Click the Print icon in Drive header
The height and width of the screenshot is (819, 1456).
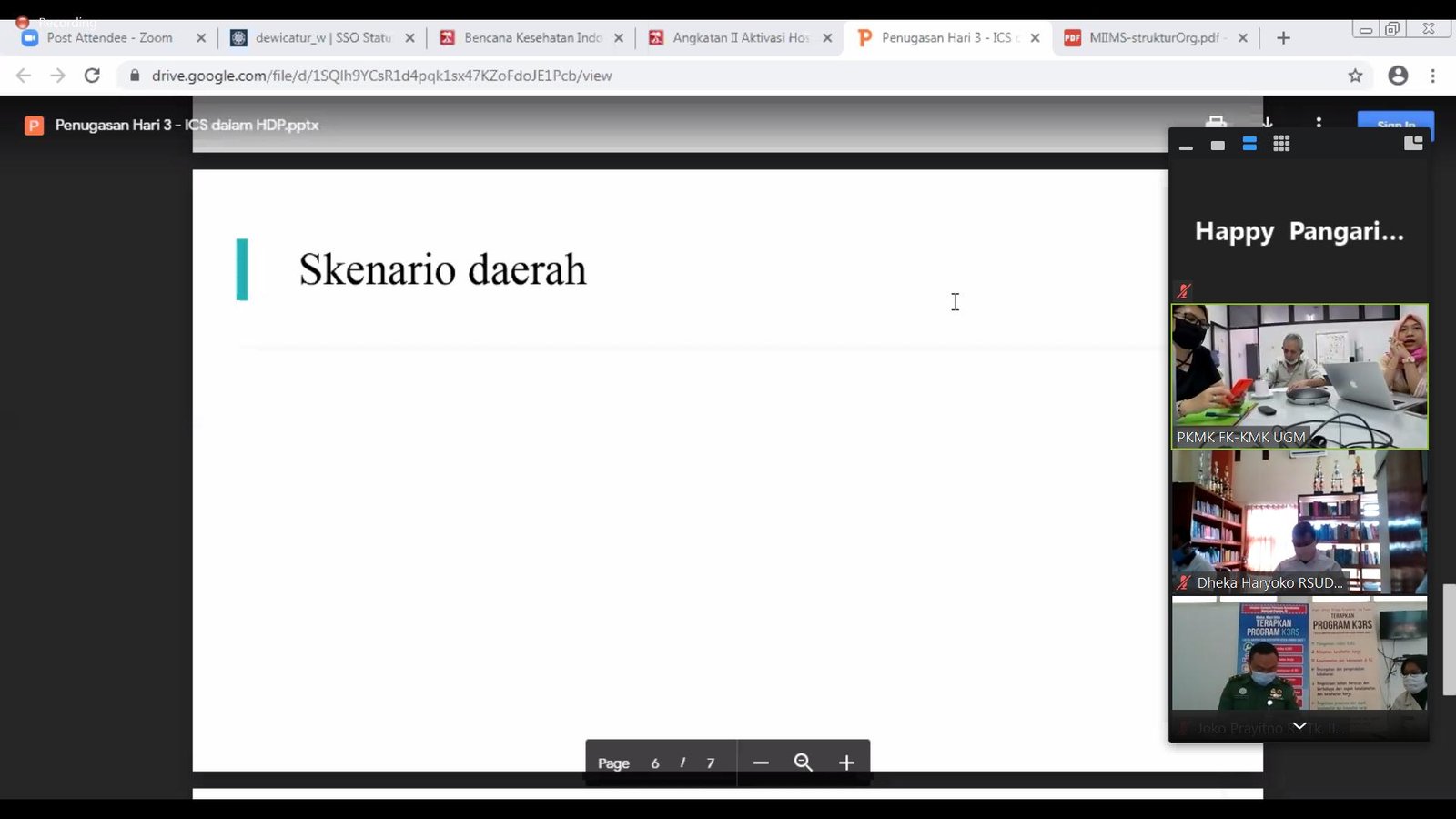pos(1216,122)
